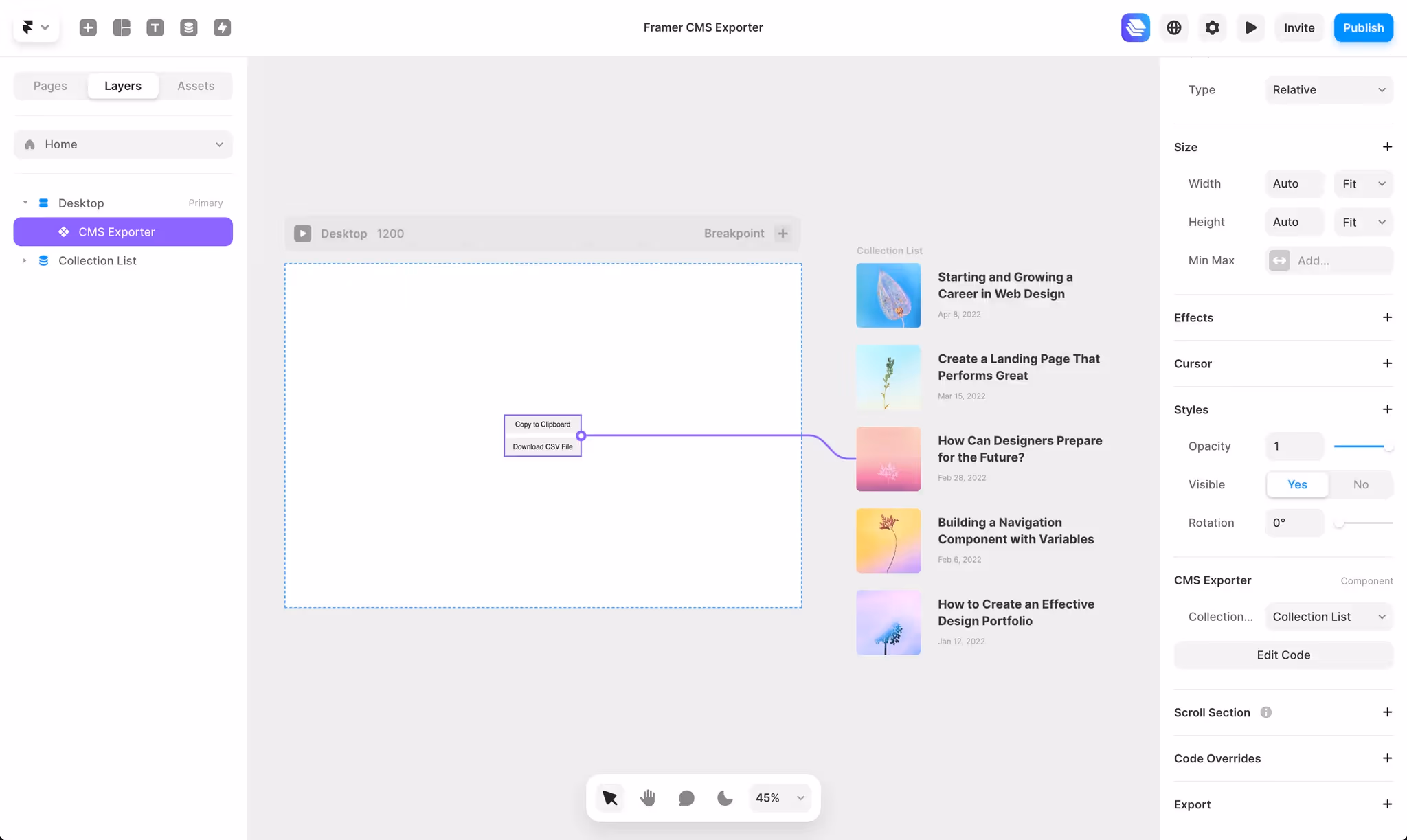Viewport: 1407px width, 840px height.
Task: Open the globe localization icon
Action: 1174,27
